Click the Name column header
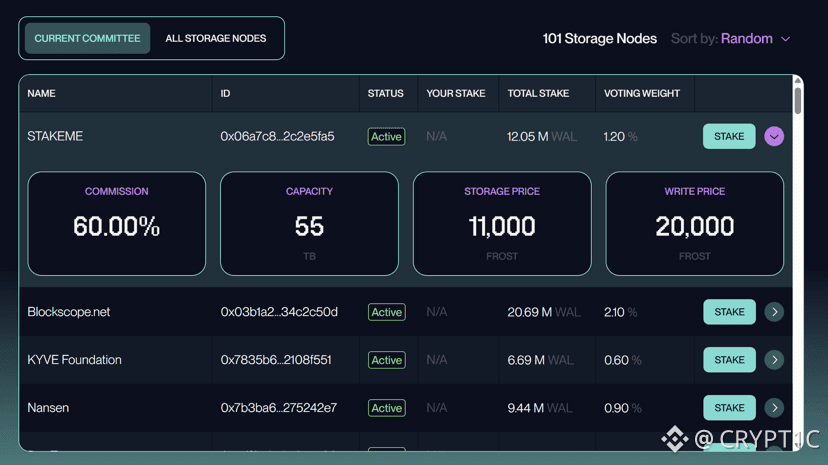 pyautogui.click(x=41, y=93)
